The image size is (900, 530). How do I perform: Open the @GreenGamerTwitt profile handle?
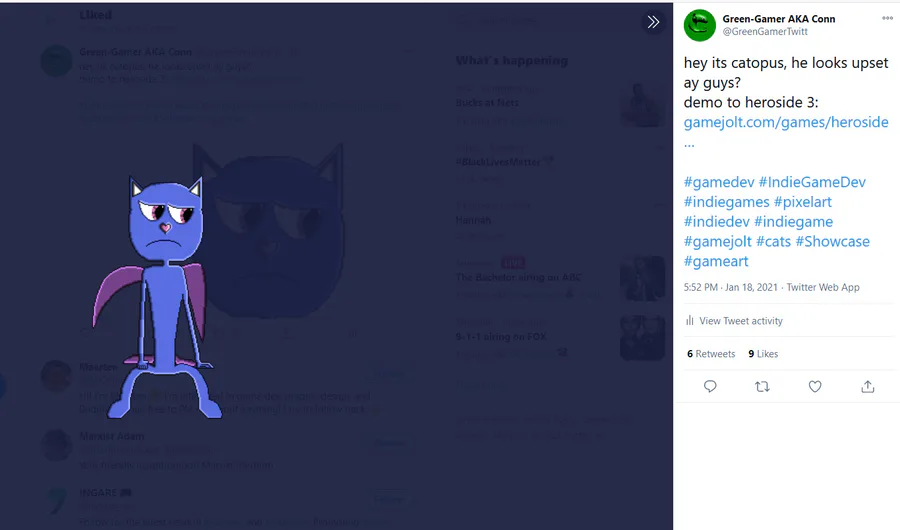(765, 32)
